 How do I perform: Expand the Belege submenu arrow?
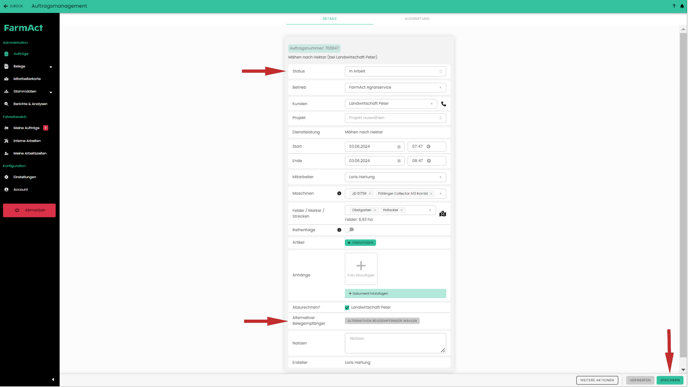click(x=51, y=67)
